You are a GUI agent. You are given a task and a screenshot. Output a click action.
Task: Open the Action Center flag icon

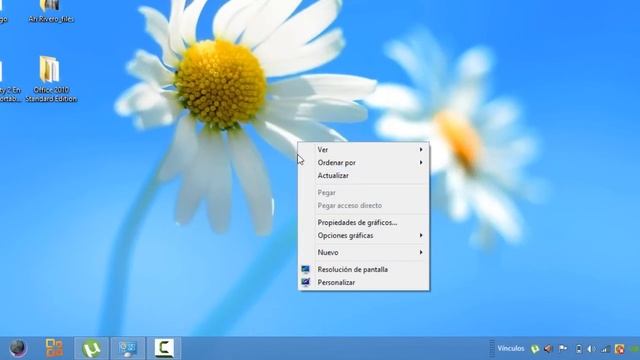coord(563,349)
